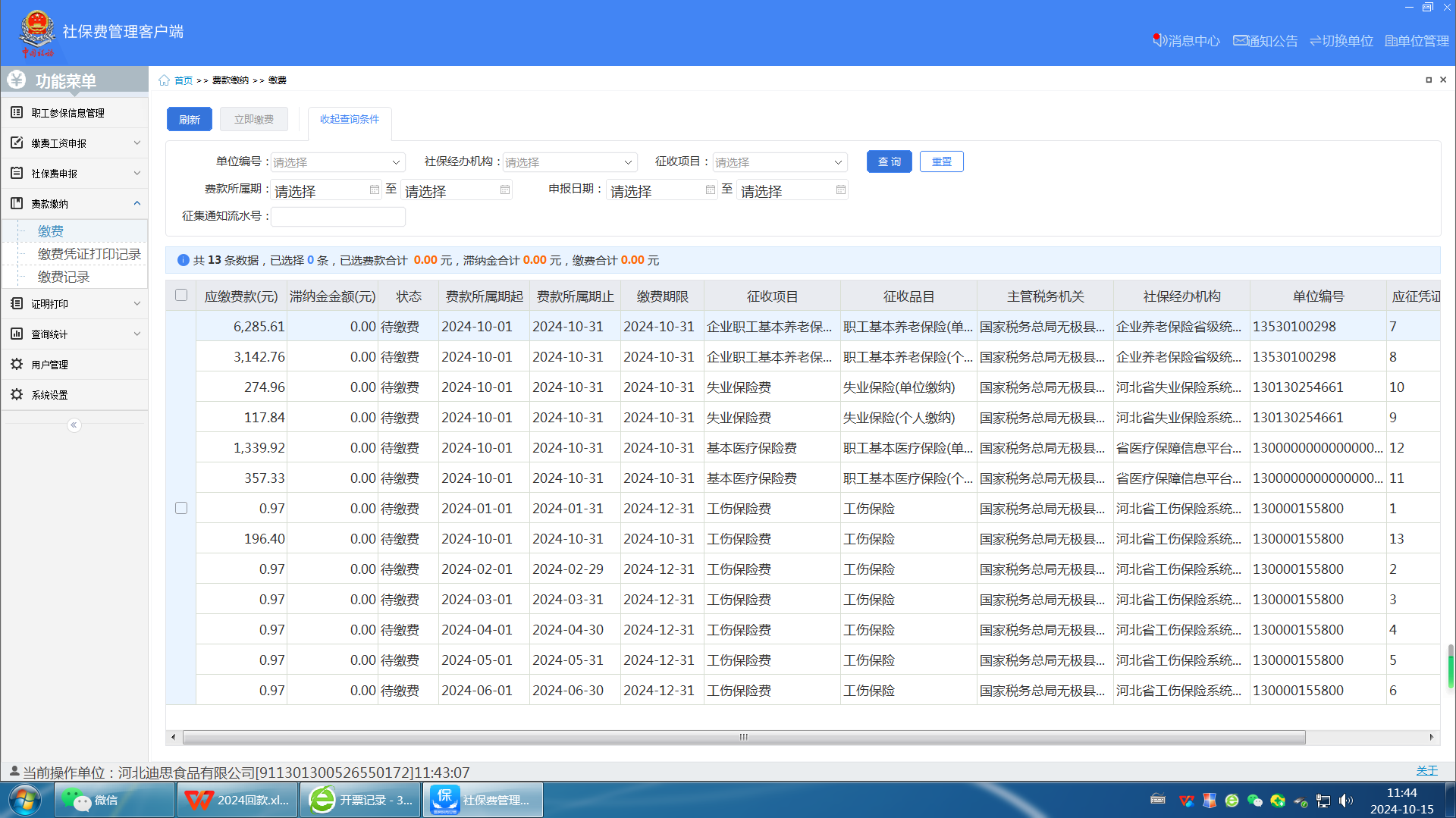Open calendar for 费款所属期 start date

tap(374, 190)
